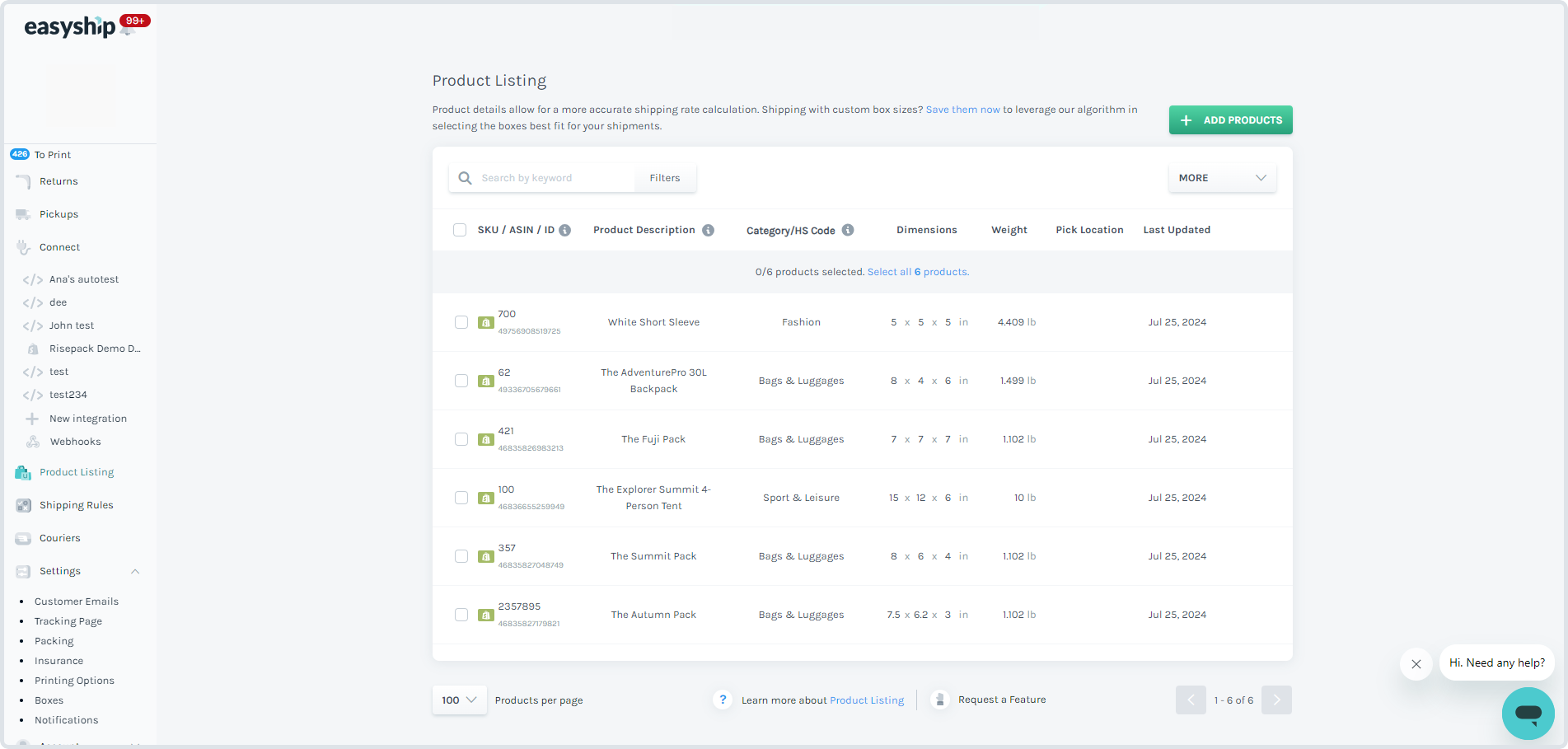
Task: Open John test integration
Action: pos(72,325)
